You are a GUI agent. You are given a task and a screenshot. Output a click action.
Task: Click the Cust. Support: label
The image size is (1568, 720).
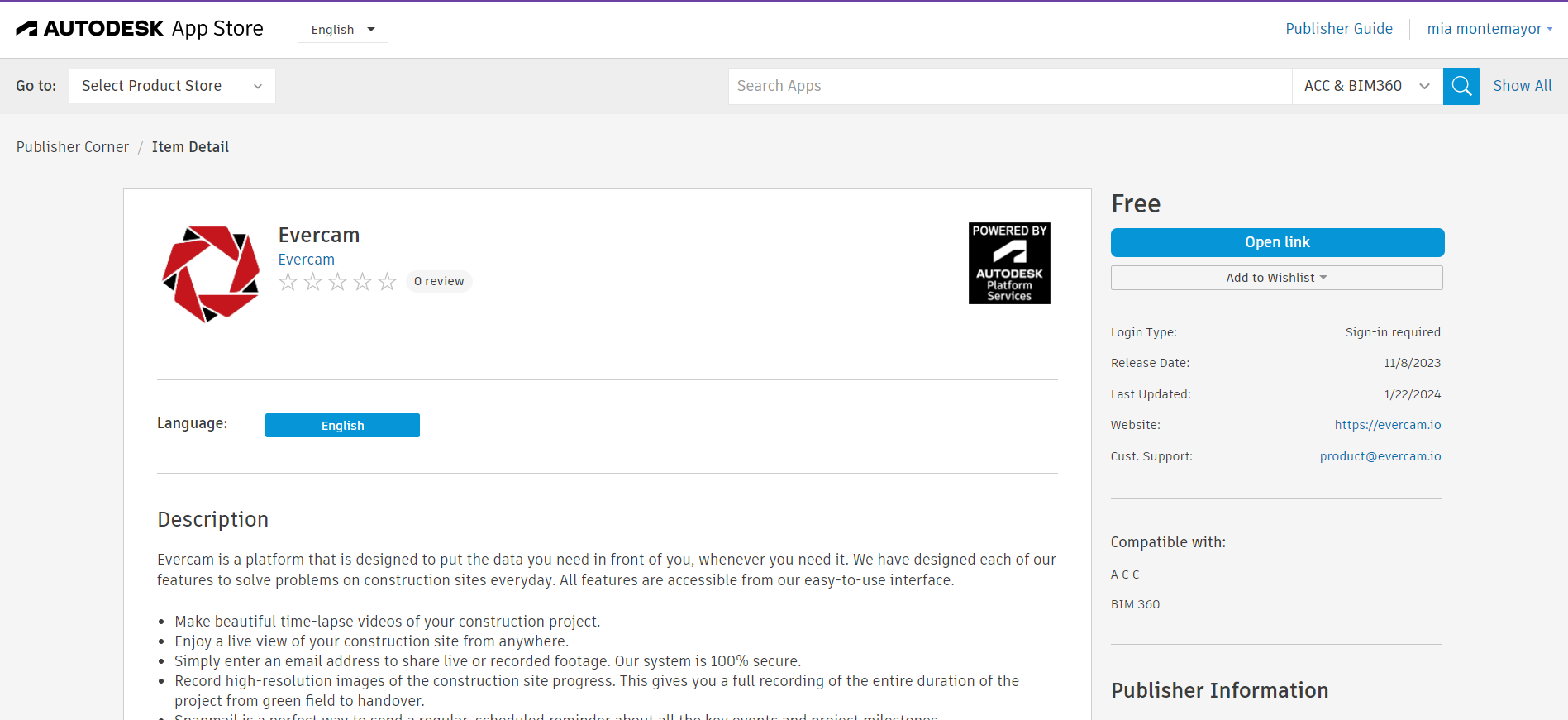1152,456
